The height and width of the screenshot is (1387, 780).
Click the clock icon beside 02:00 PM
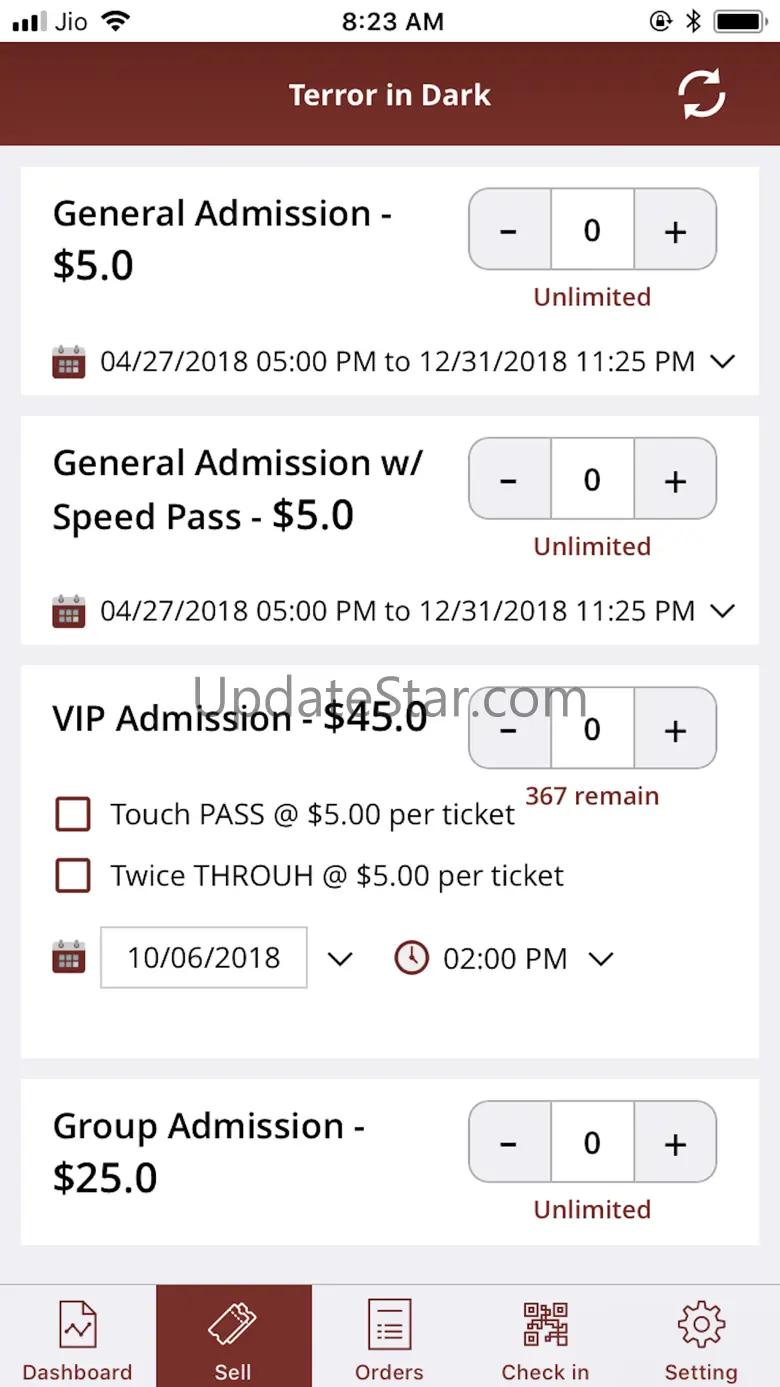(411, 958)
